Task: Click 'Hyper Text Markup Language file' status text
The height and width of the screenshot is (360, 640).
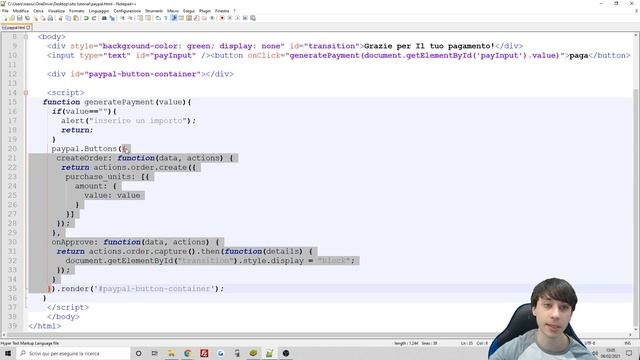Action: coord(29,343)
